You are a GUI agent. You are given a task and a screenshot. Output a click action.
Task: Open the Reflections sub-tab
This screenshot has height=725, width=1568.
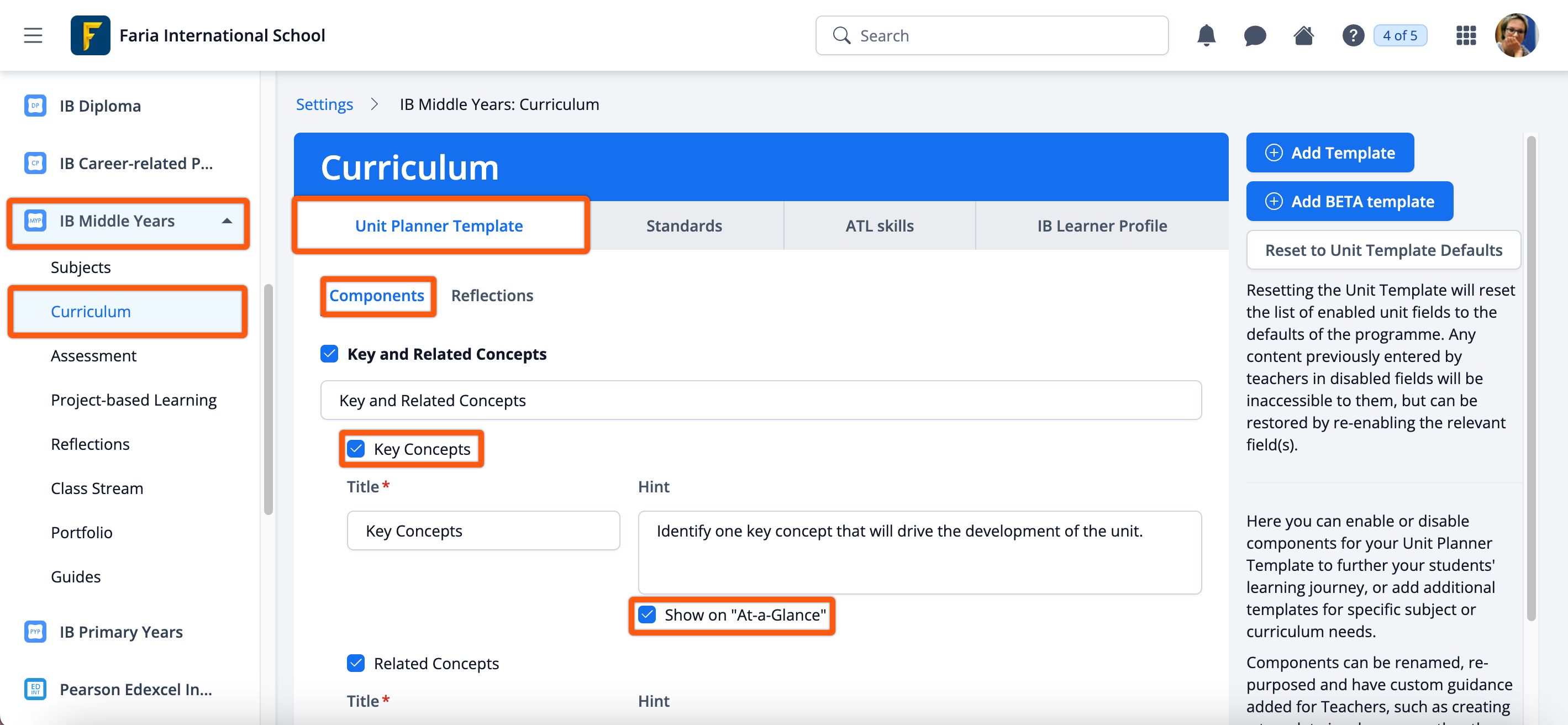(x=491, y=295)
